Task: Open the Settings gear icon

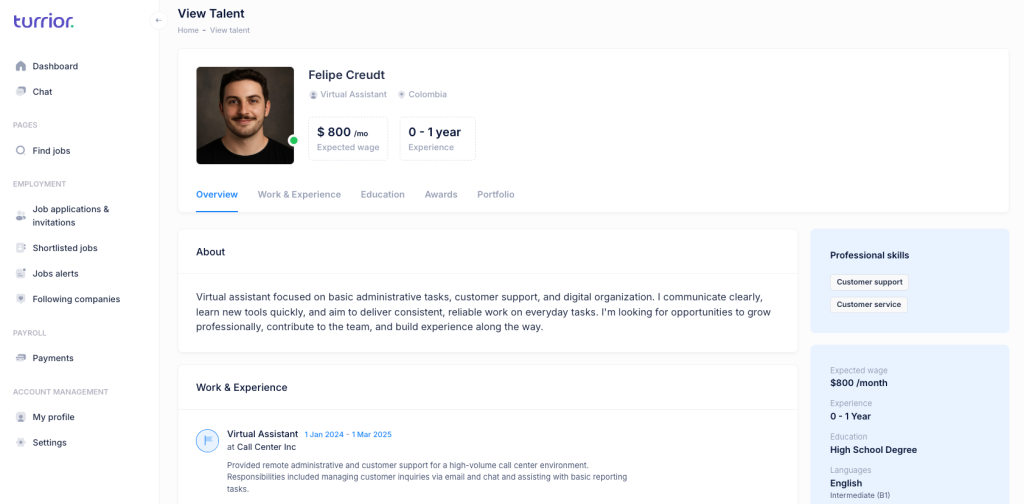Action: click(x=20, y=443)
